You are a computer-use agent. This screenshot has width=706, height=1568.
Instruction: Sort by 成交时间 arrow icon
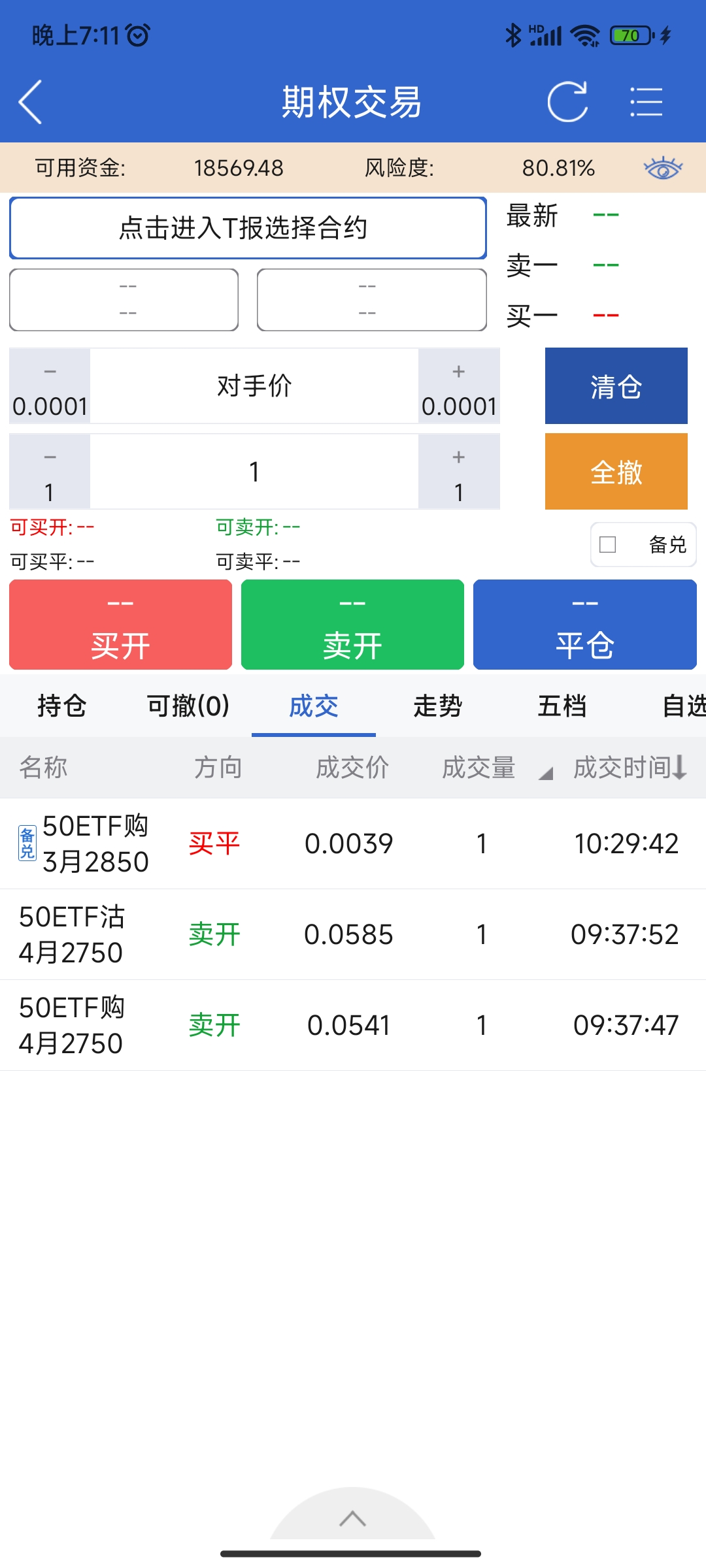[x=680, y=767]
